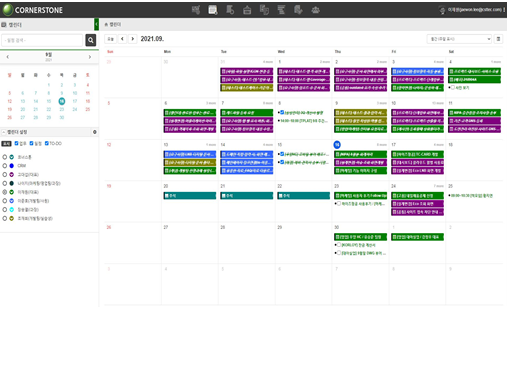Expand the '10 more' link on Friday the 10th
Screen dimensions: 507x374
click(x=438, y=103)
